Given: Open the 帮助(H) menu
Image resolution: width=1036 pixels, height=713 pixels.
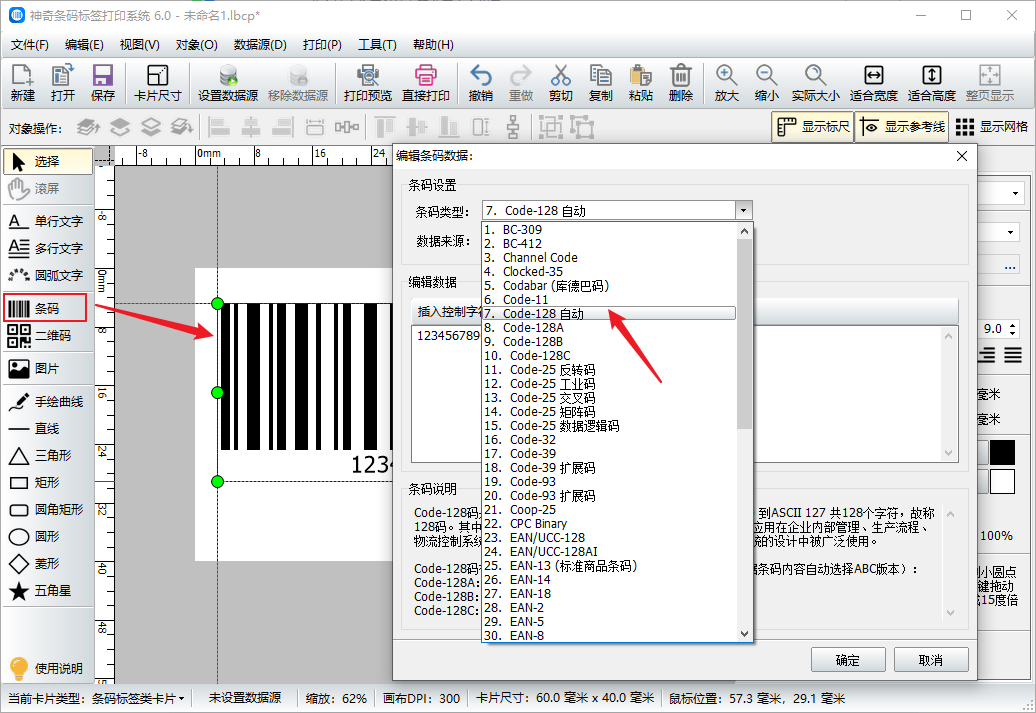Looking at the screenshot, I should pos(433,45).
